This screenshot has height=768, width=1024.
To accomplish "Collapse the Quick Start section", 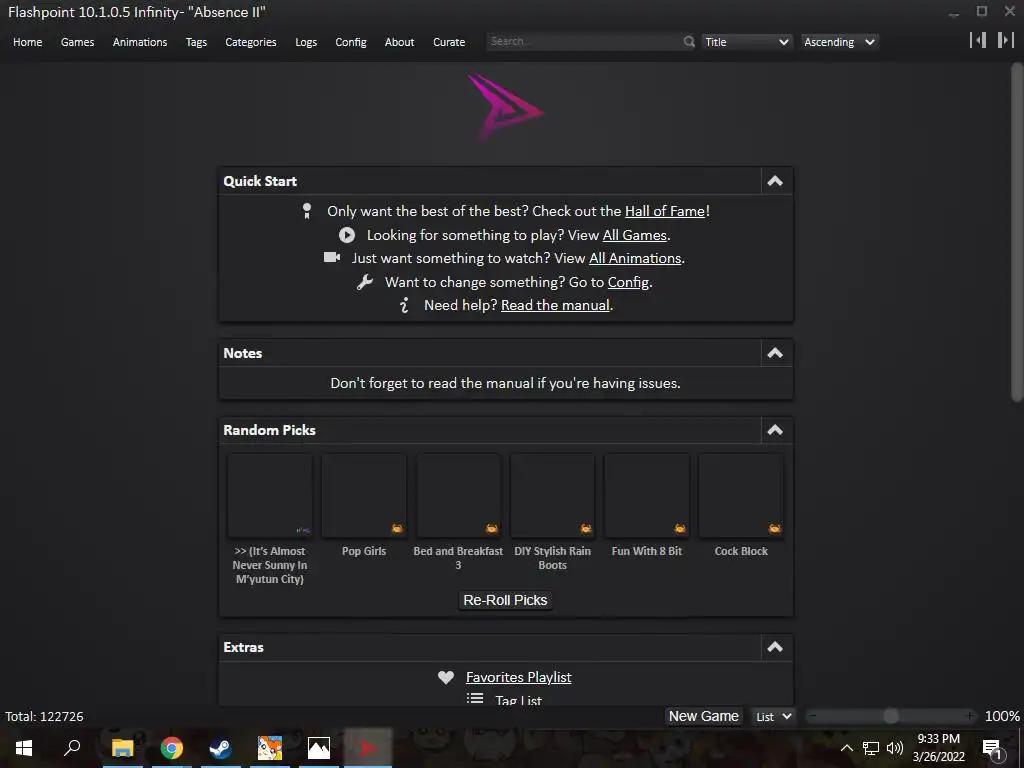I will pos(775,181).
